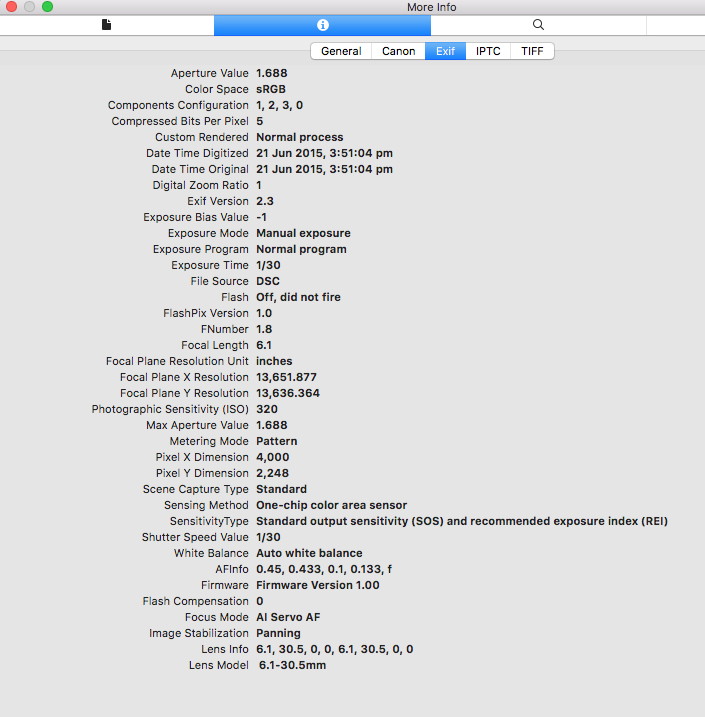
Task: Switch to the General tab
Action: point(341,51)
